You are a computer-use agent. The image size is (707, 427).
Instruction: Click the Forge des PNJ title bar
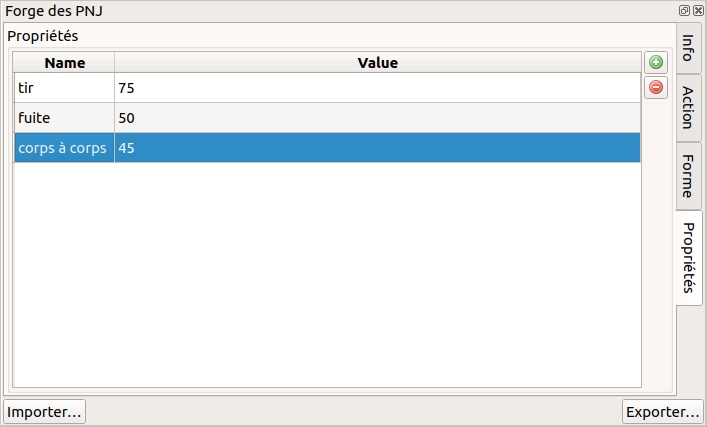point(300,10)
